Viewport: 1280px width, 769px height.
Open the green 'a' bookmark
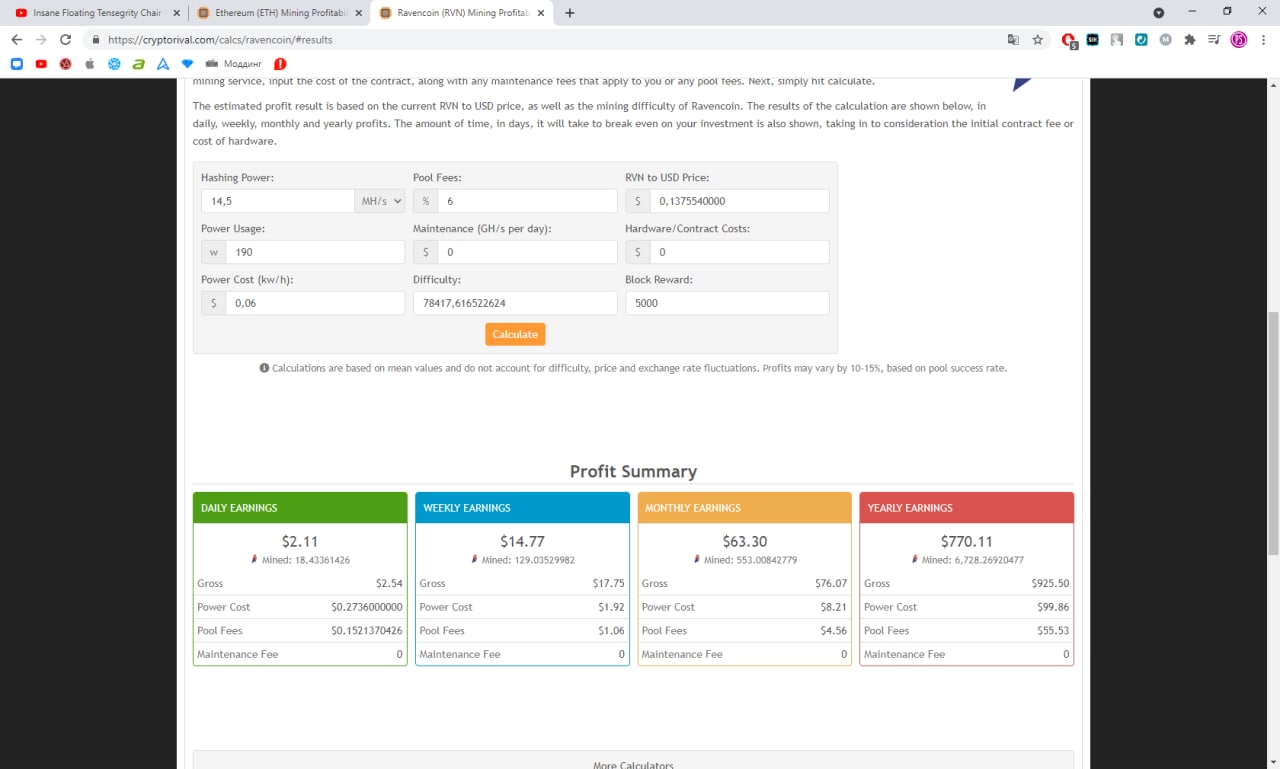tap(138, 64)
